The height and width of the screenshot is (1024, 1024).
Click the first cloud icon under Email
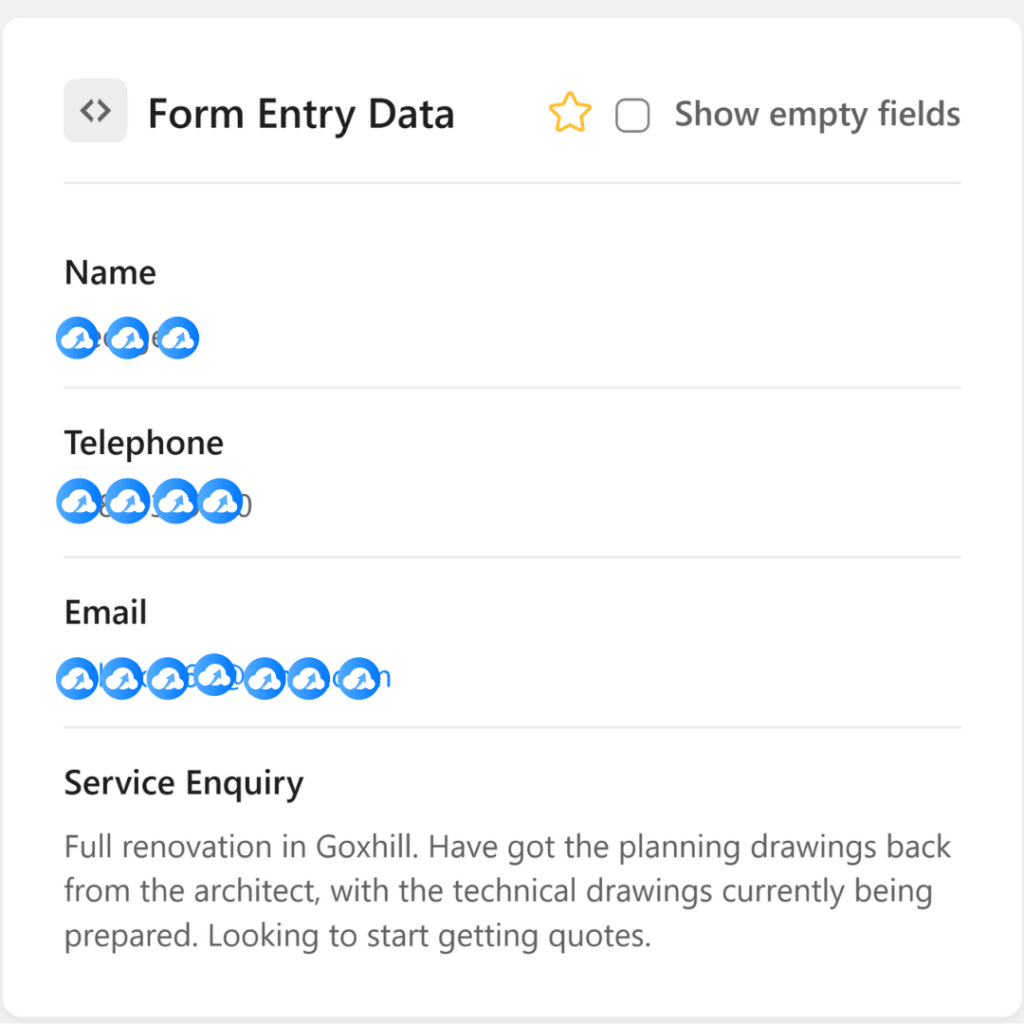[78, 679]
